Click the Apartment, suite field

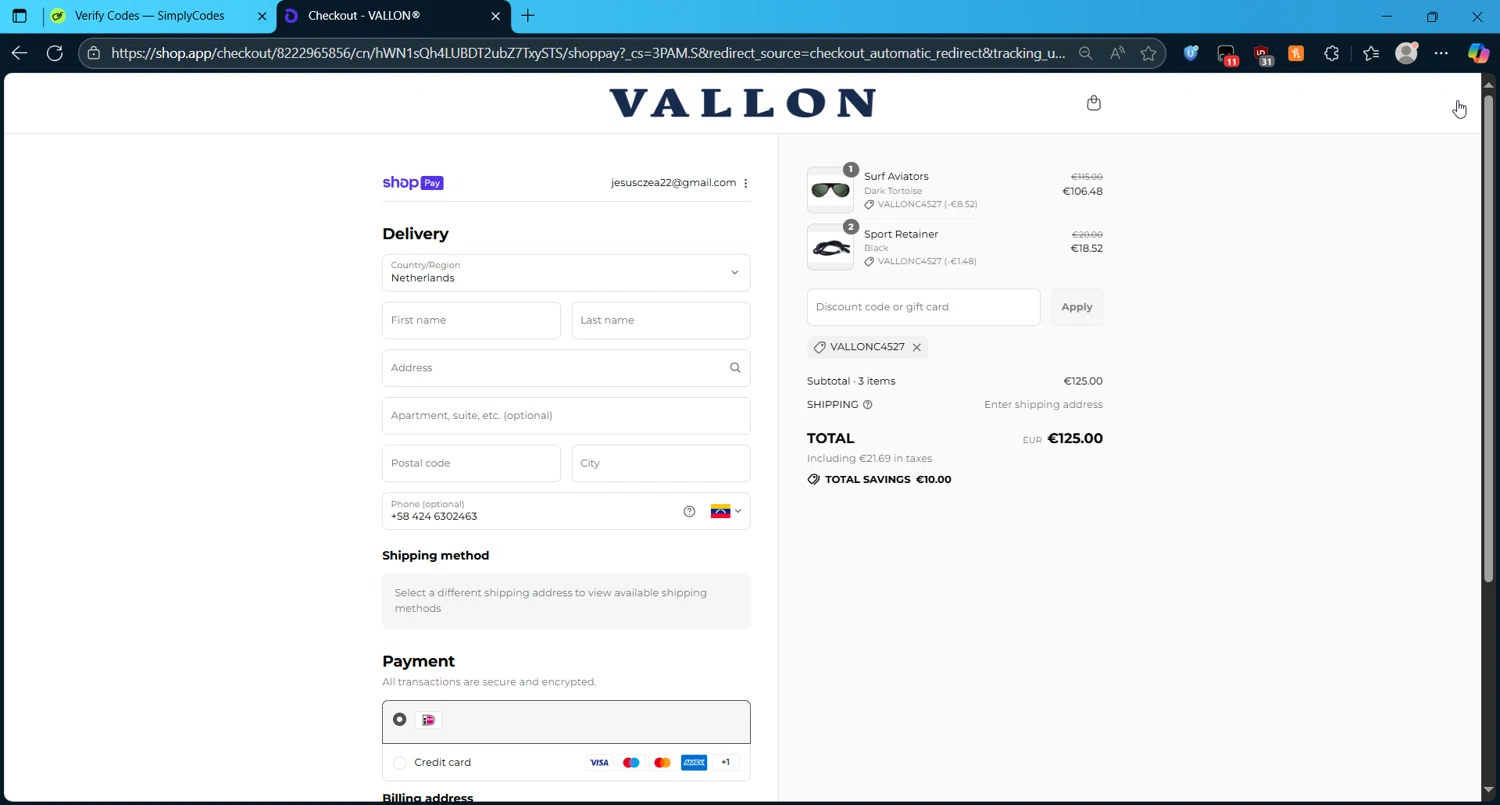(566, 416)
